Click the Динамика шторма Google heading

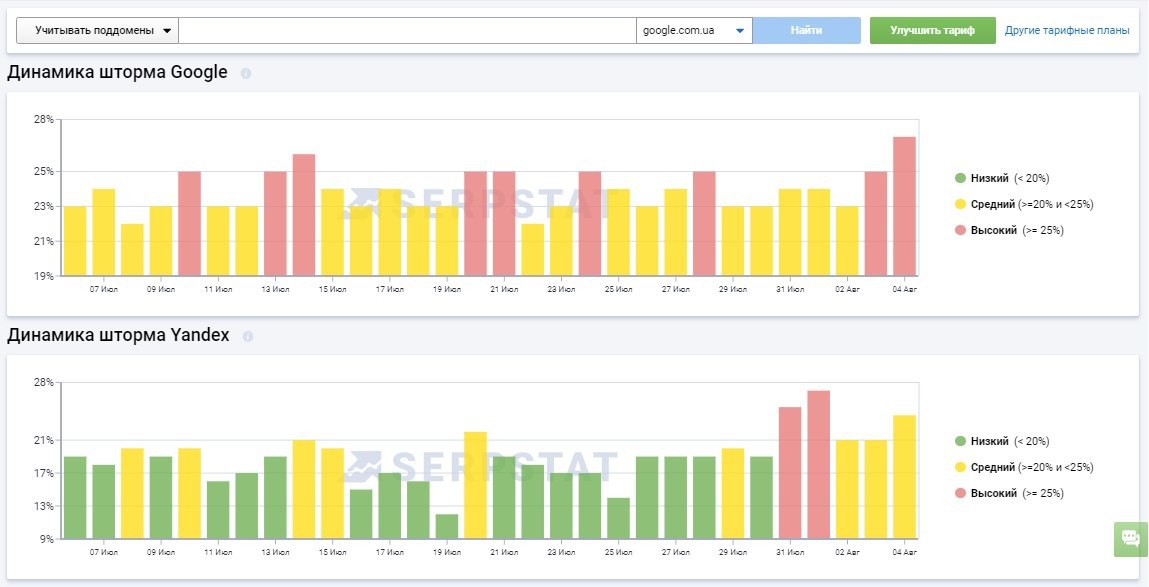click(x=117, y=73)
